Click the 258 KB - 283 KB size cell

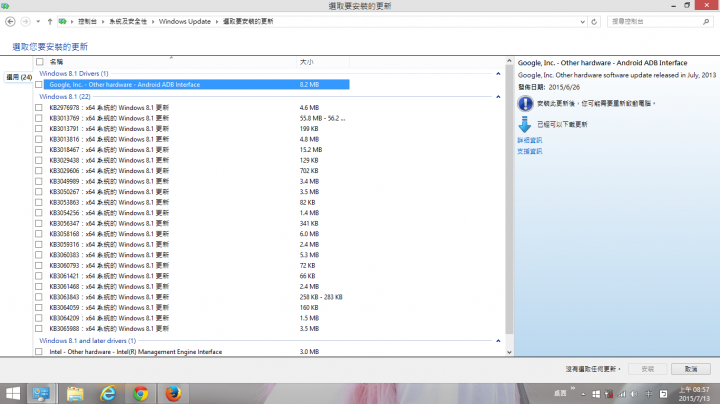321,297
